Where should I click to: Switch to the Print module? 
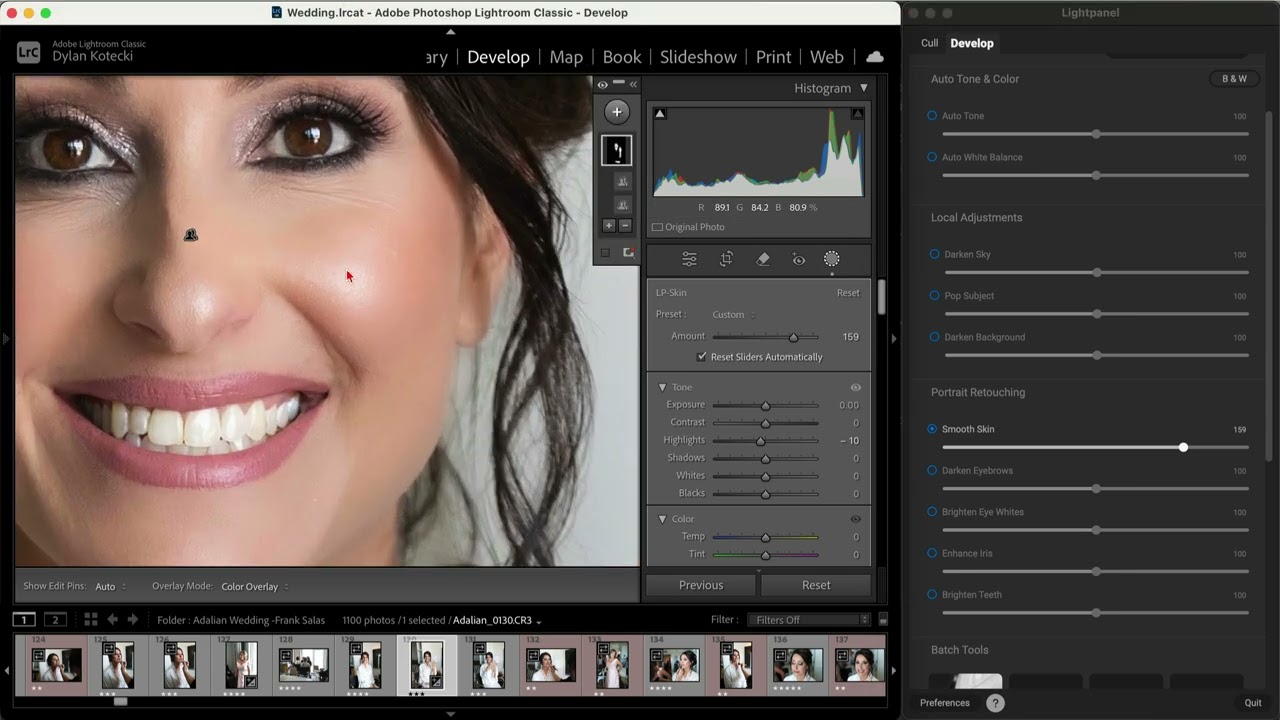tap(773, 57)
